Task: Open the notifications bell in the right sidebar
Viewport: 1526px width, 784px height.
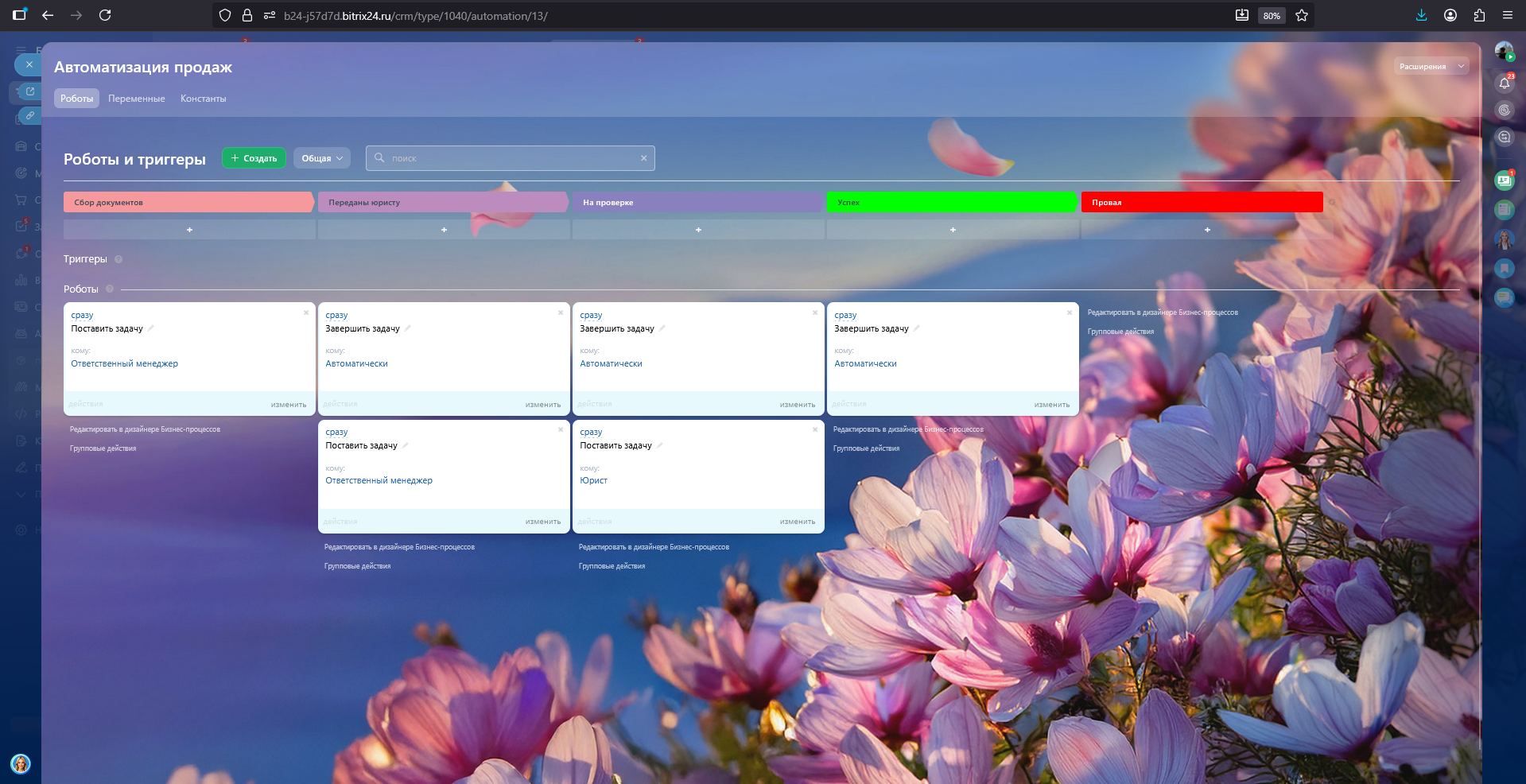Action: coord(1505,83)
